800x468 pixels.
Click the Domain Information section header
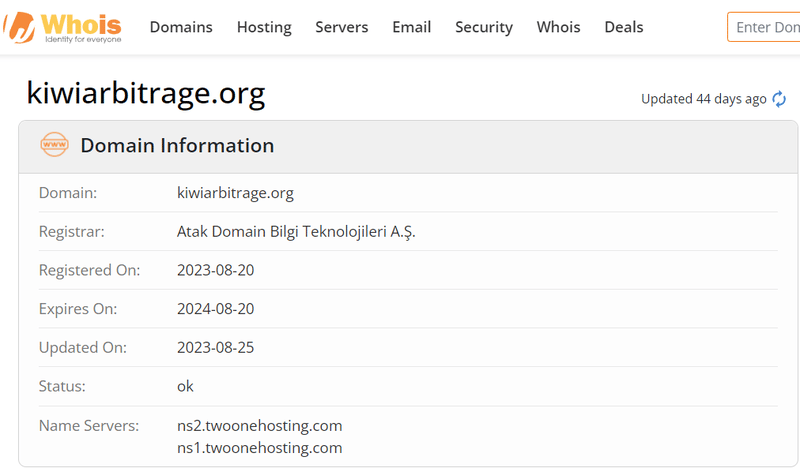point(408,146)
